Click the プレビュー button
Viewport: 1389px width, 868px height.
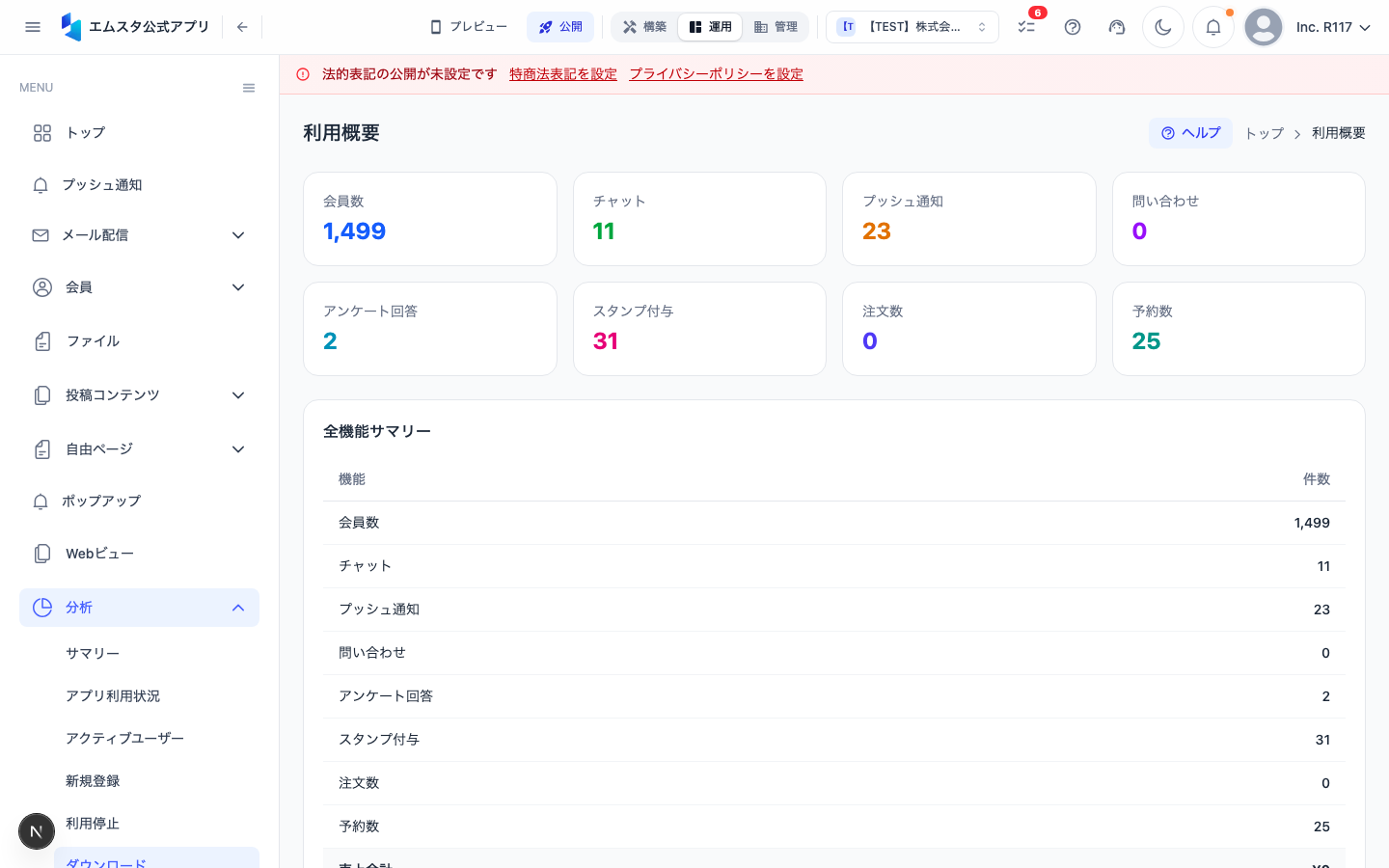[x=469, y=27]
